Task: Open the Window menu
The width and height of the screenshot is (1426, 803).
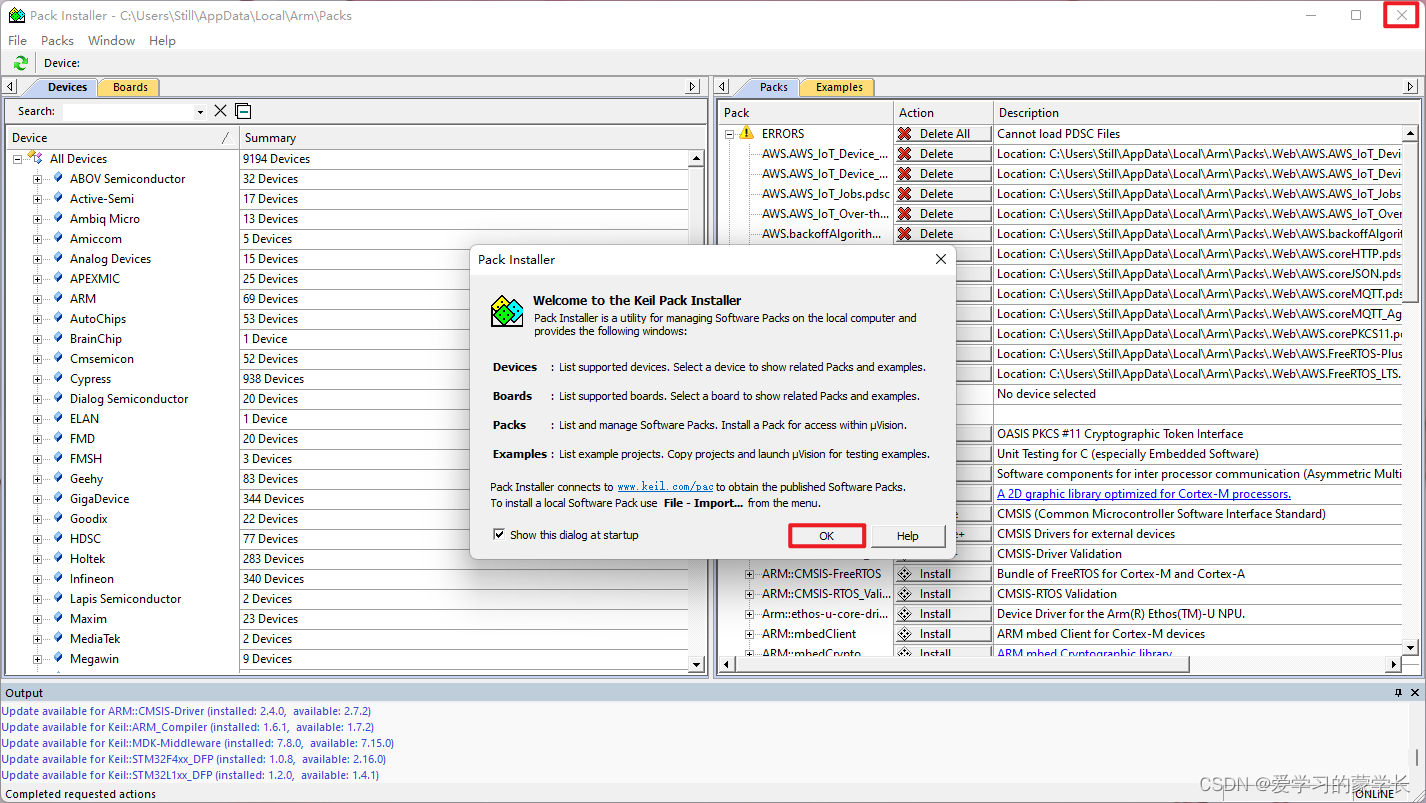Action: pos(111,40)
